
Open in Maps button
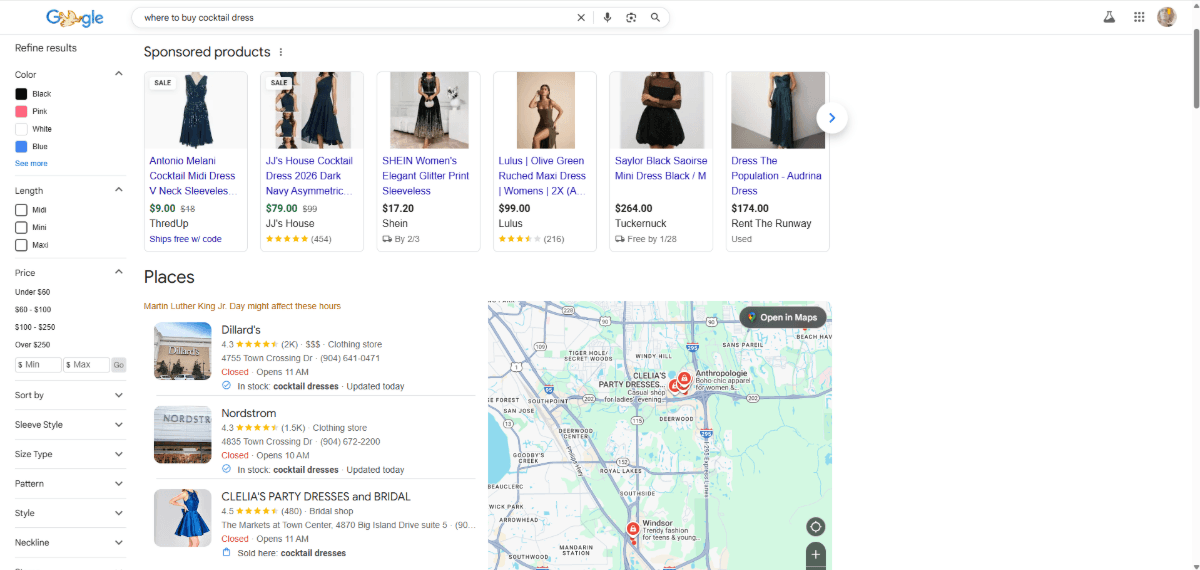(x=783, y=317)
